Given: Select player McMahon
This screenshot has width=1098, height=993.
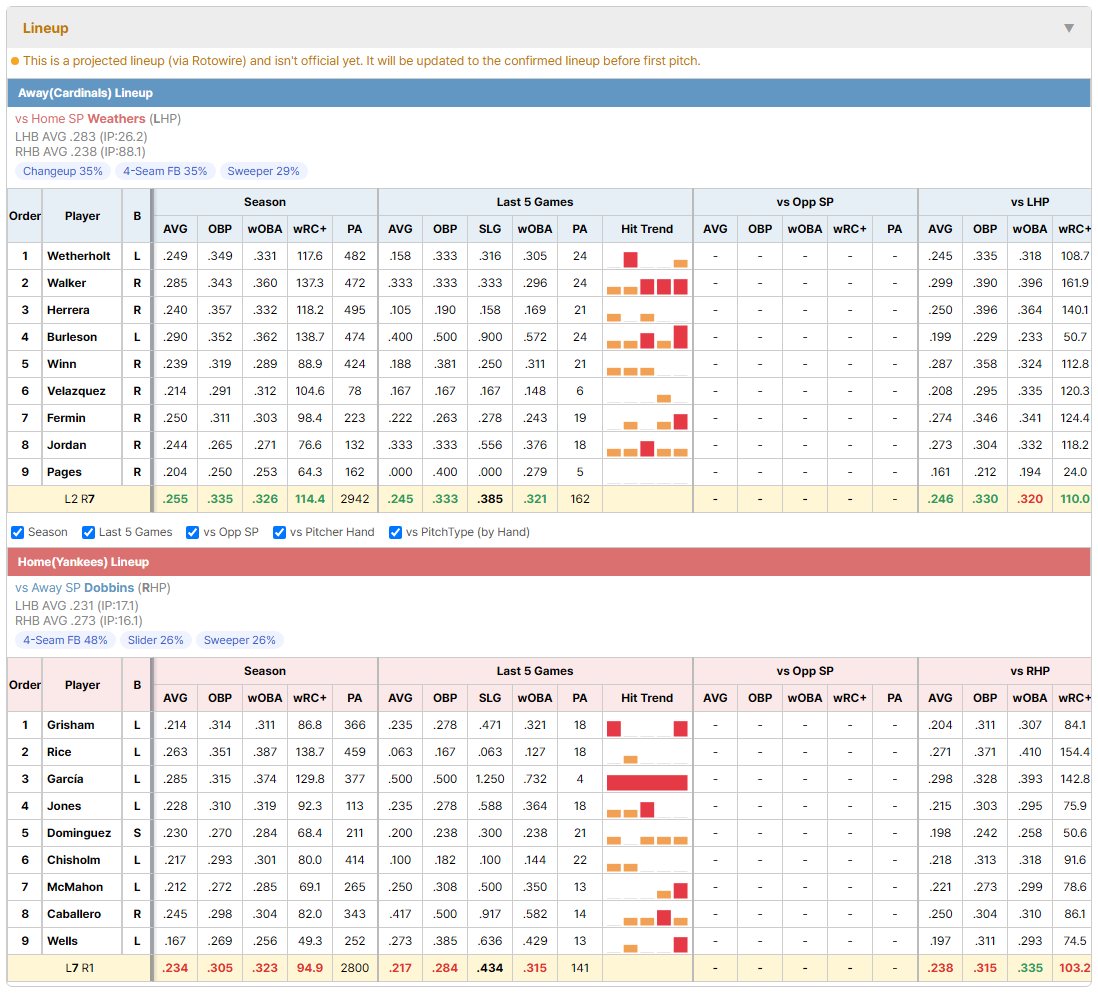Looking at the screenshot, I should click(75, 887).
